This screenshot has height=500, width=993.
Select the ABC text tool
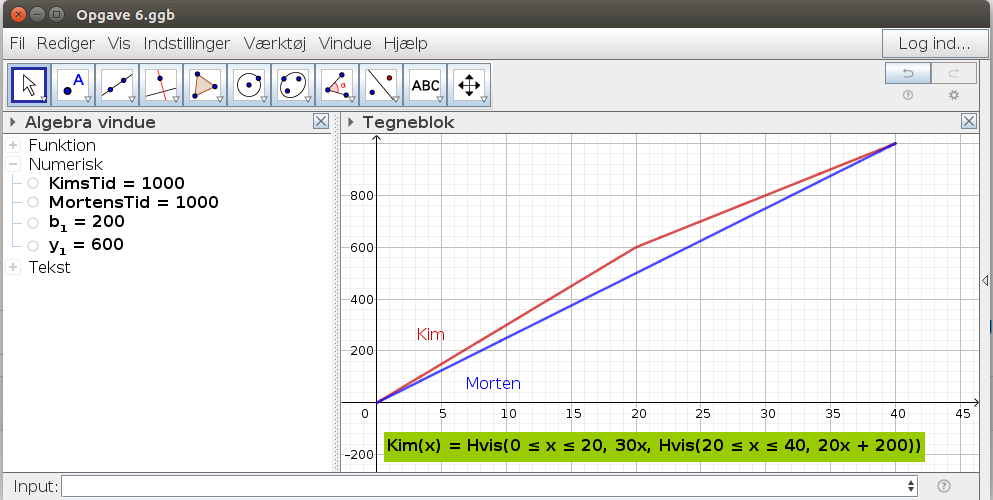[x=425, y=85]
